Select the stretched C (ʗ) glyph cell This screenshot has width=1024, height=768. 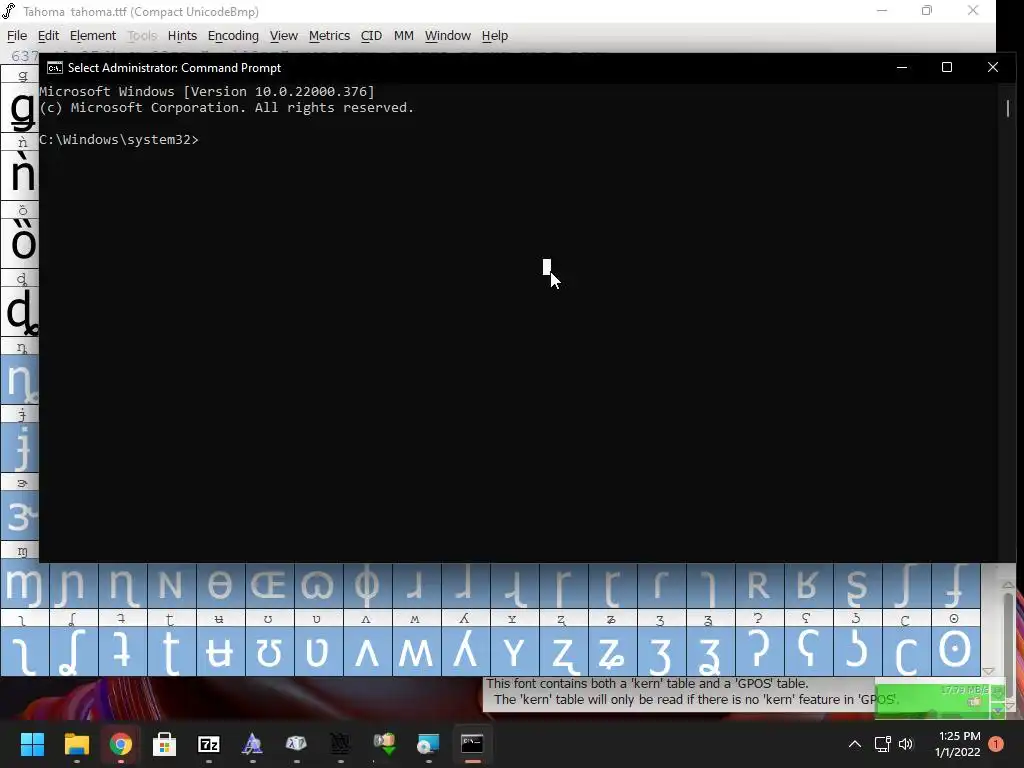coord(905,651)
